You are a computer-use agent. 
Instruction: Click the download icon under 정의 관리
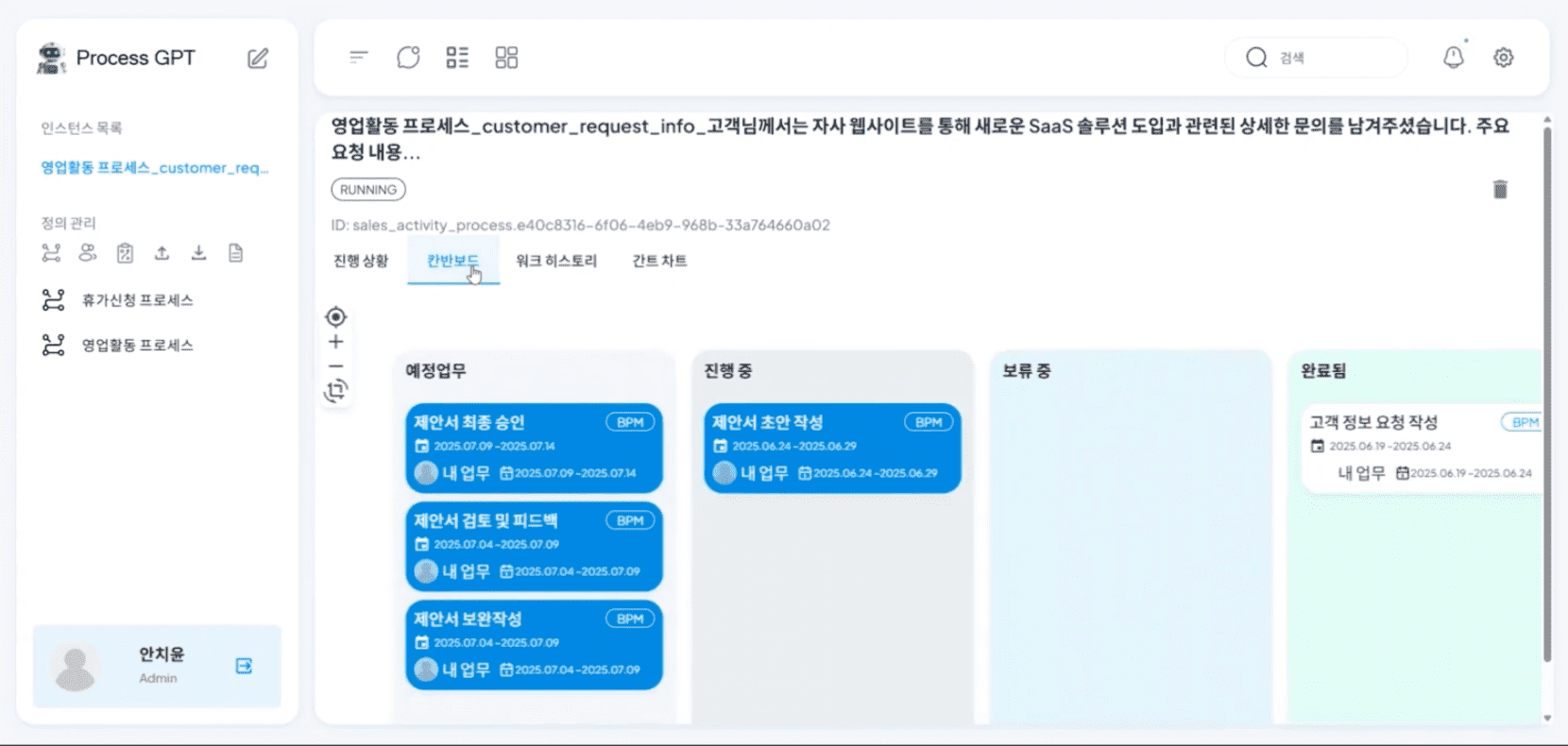click(198, 253)
